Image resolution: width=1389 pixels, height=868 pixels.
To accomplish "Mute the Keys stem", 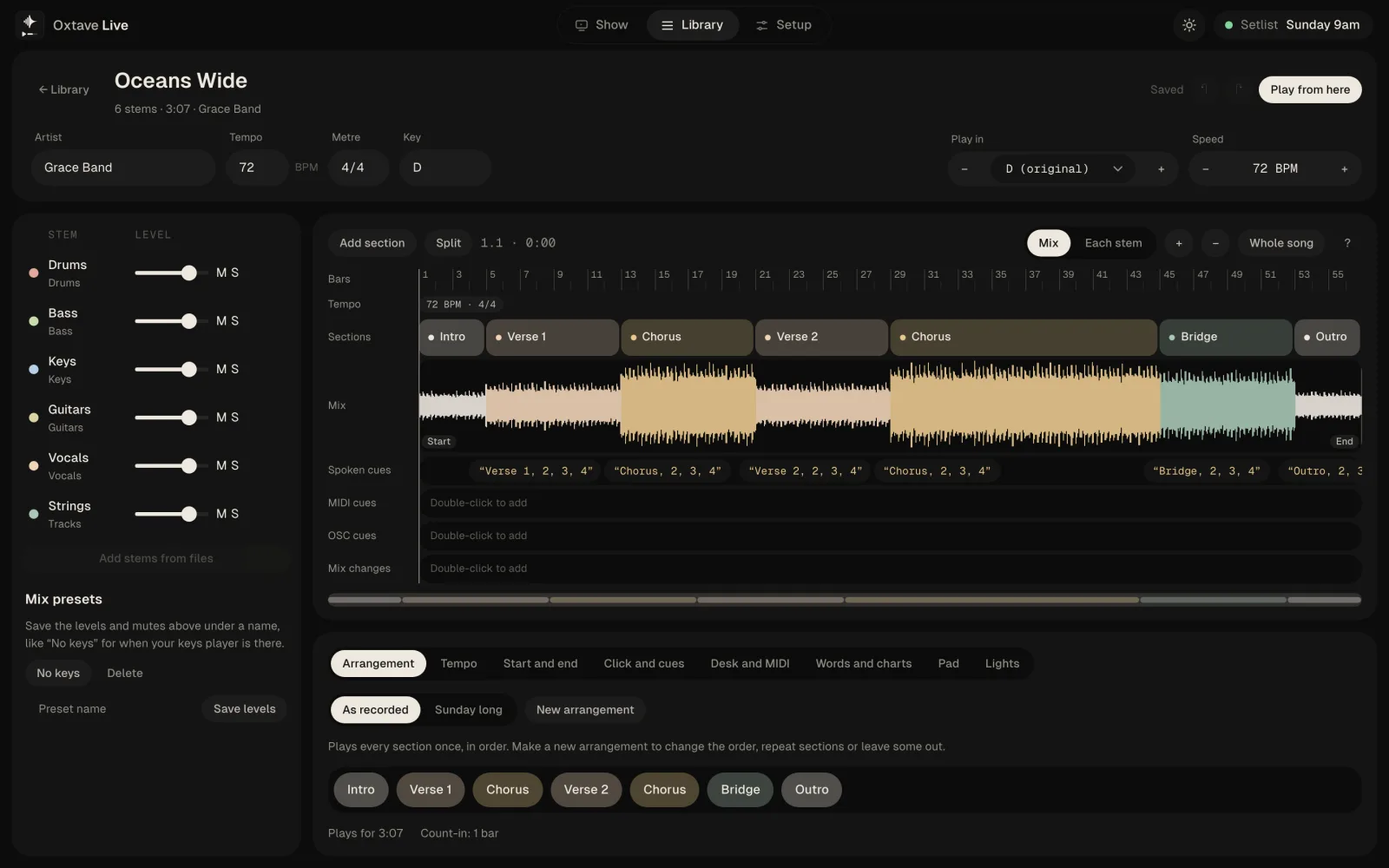I will [221, 369].
